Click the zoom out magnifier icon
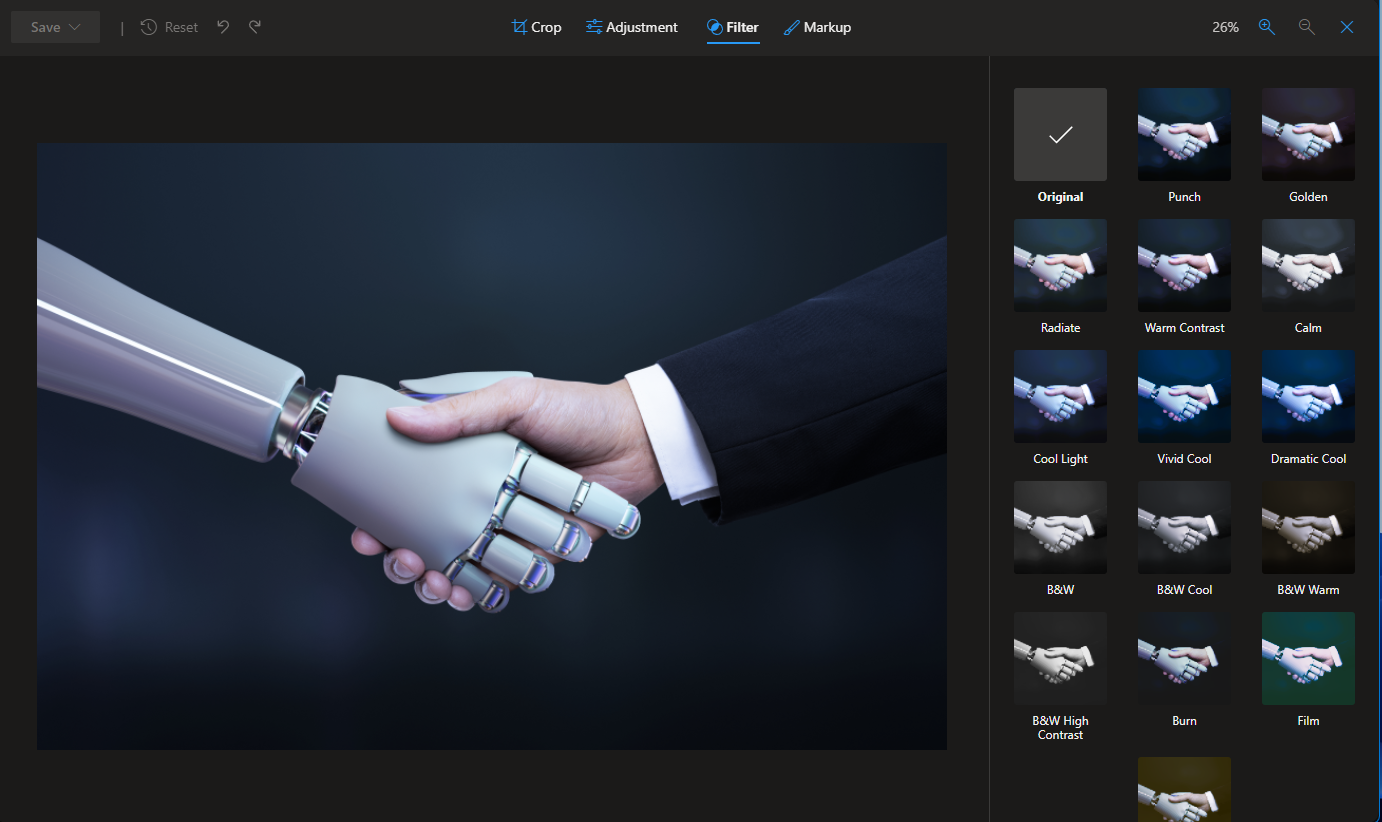1382x822 pixels. coord(1306,27)
